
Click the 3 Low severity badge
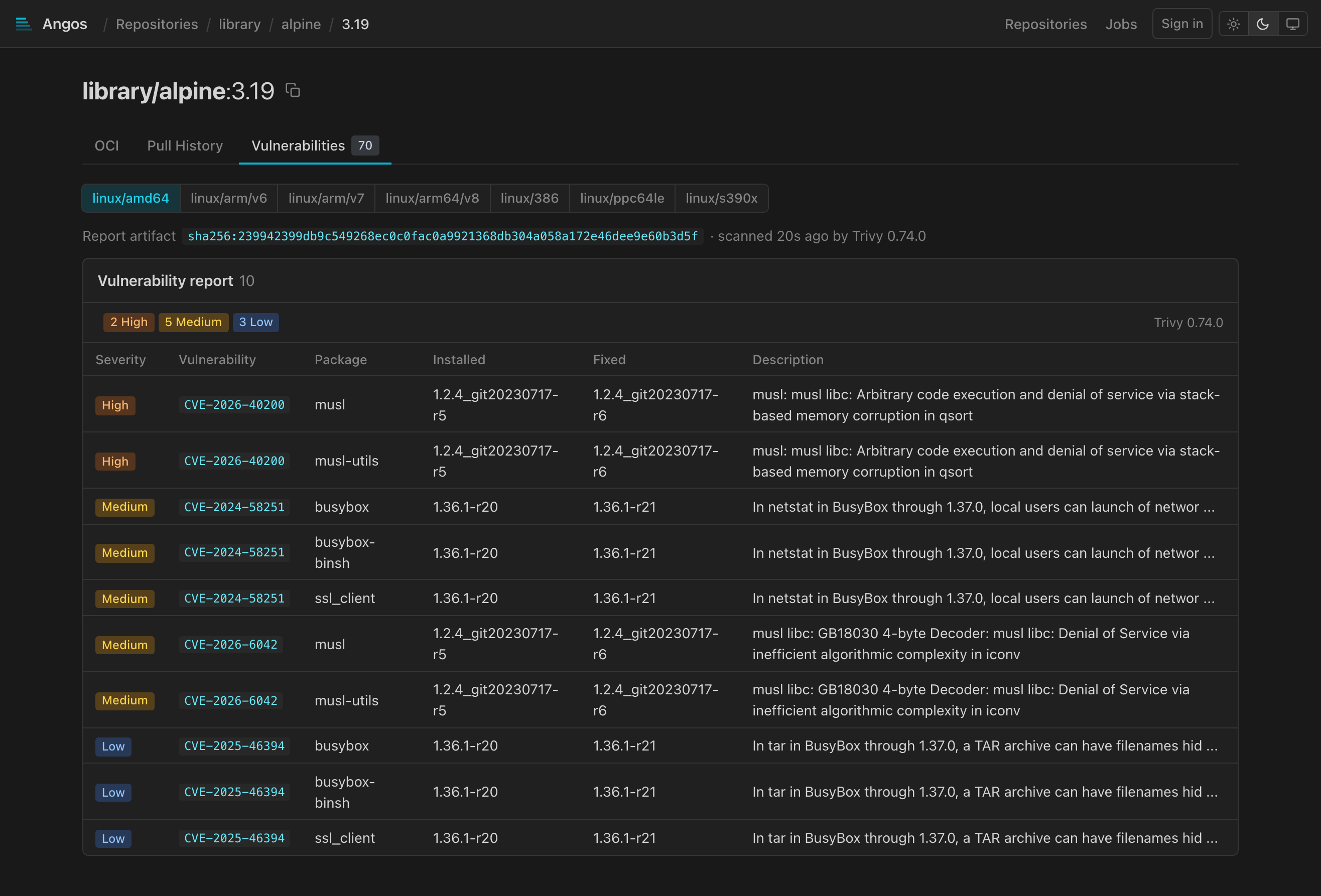(256, 322)
